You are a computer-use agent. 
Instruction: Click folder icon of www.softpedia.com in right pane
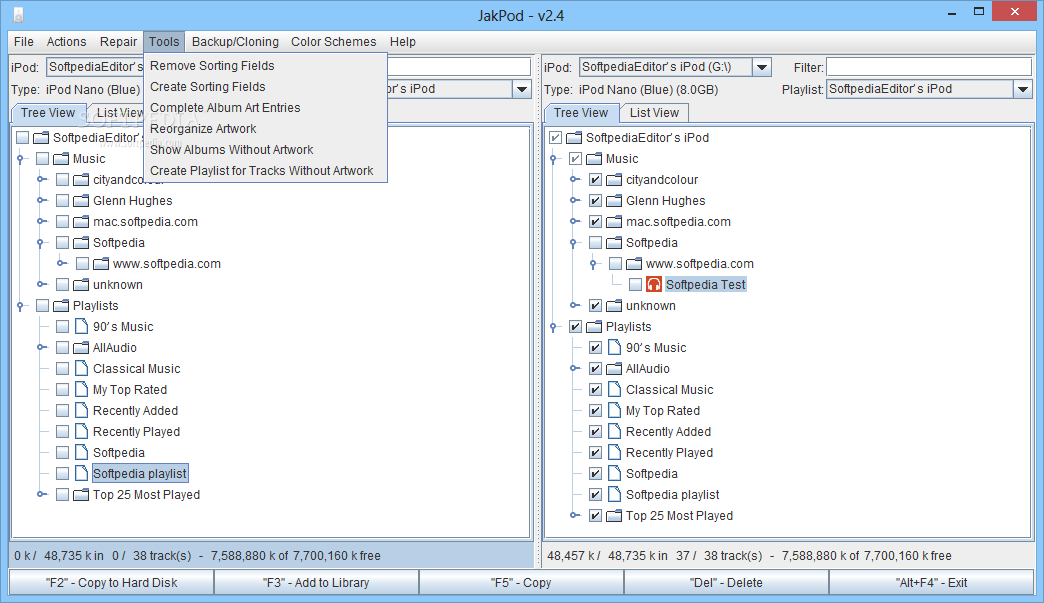634,264
